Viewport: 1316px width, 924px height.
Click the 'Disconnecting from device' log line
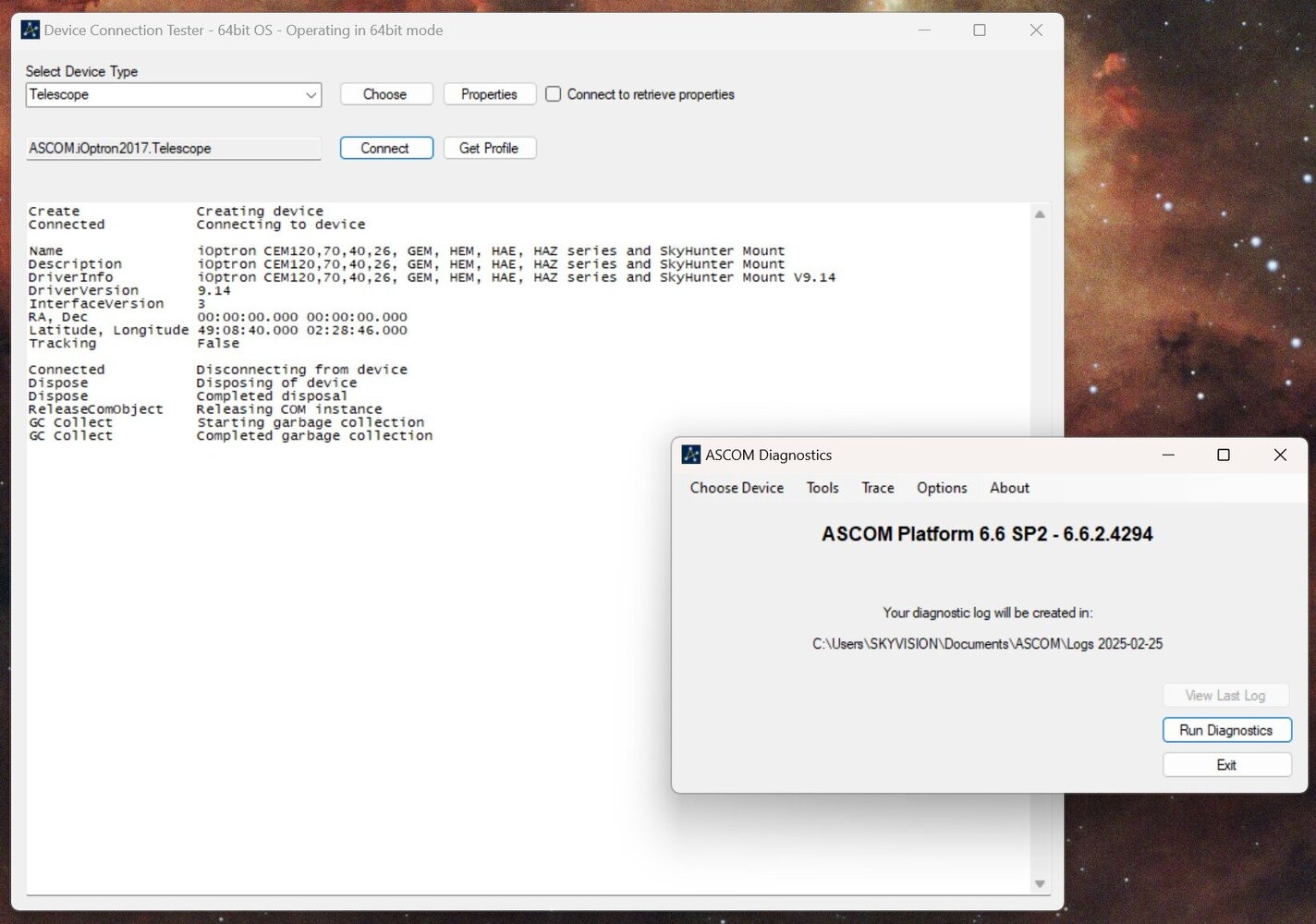pos(218,370)
